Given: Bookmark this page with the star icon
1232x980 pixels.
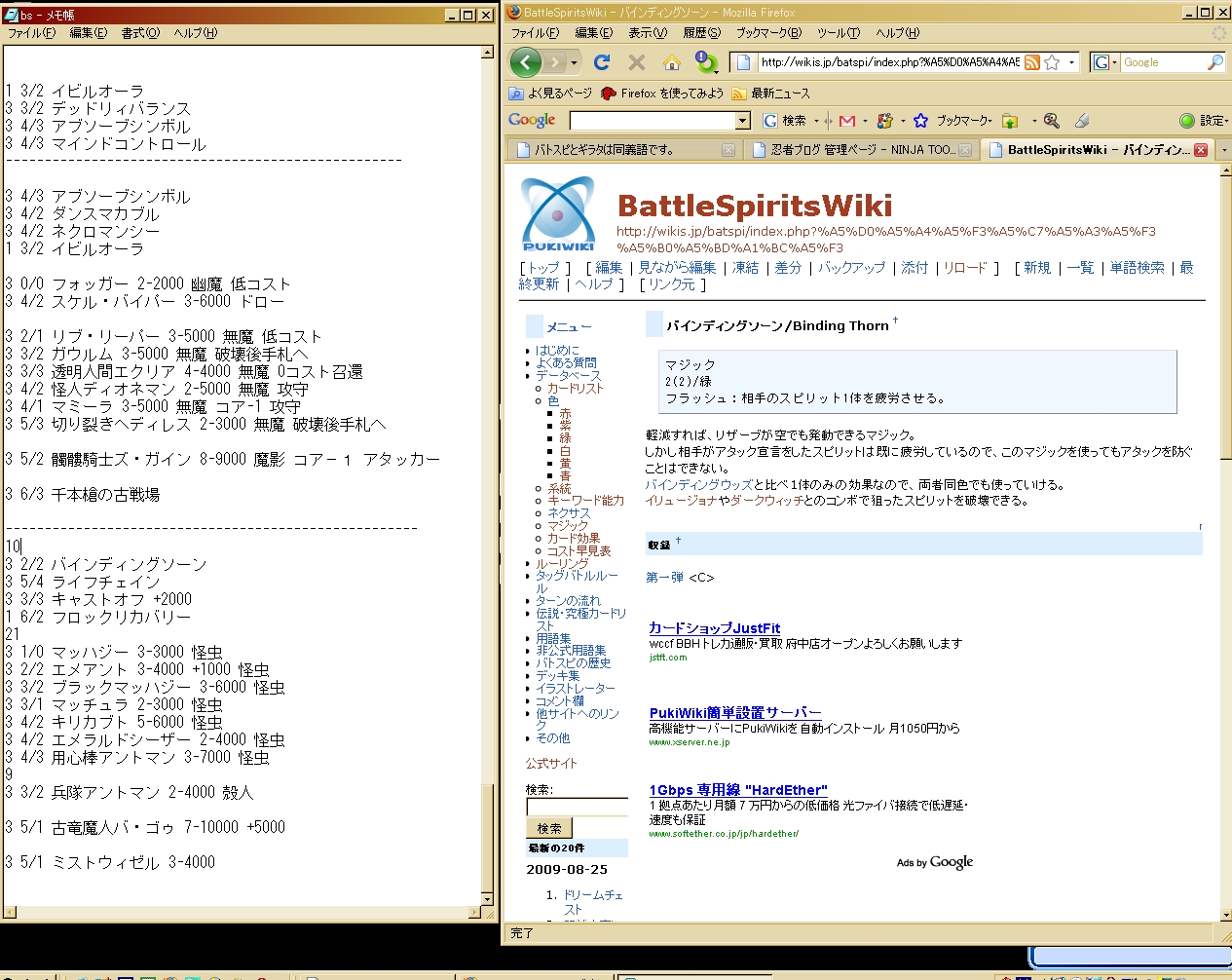Looking at the screenshot, I should tap(1052, 62).
